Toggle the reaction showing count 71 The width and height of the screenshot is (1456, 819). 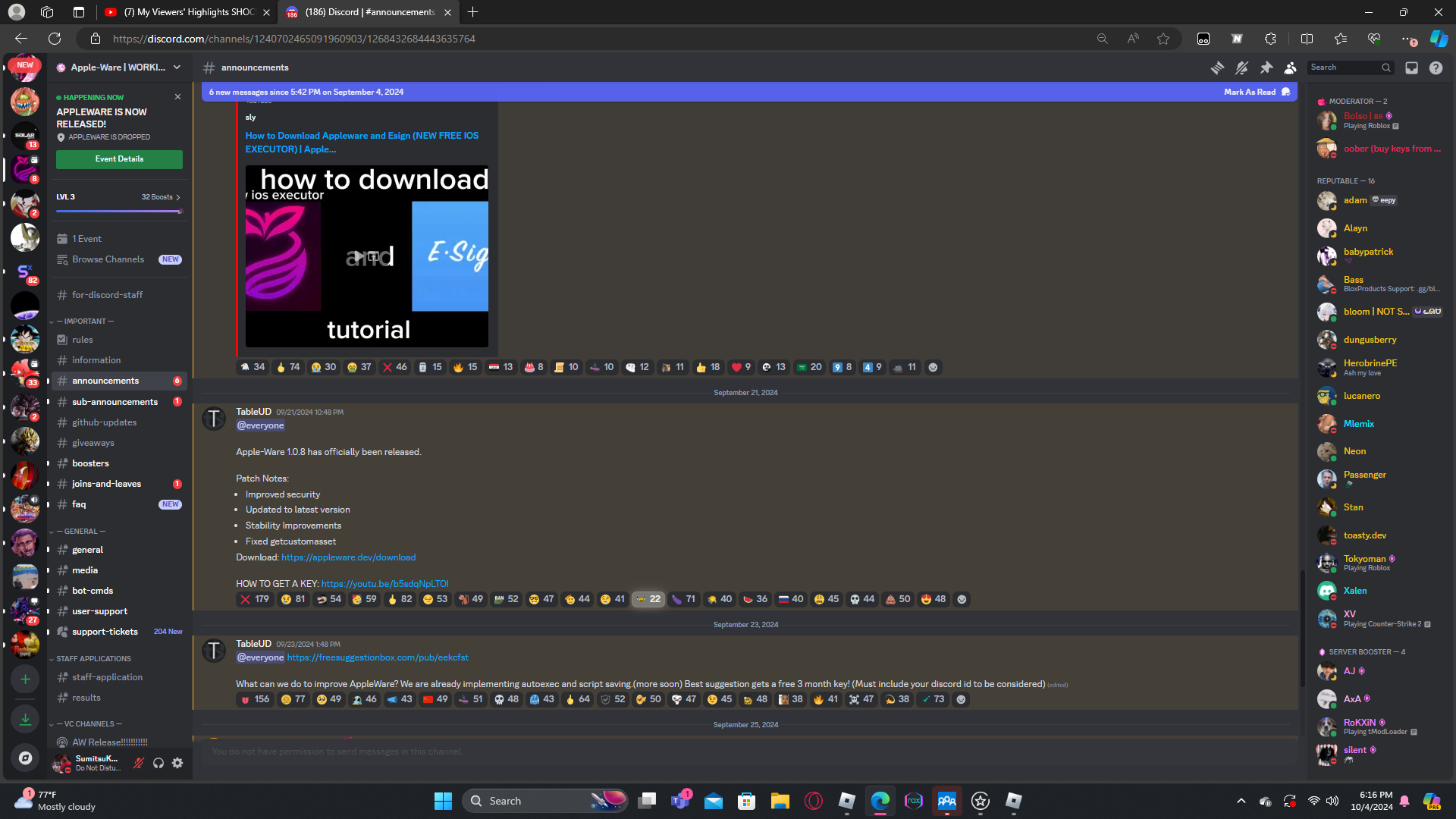click(x=684, y=599)
